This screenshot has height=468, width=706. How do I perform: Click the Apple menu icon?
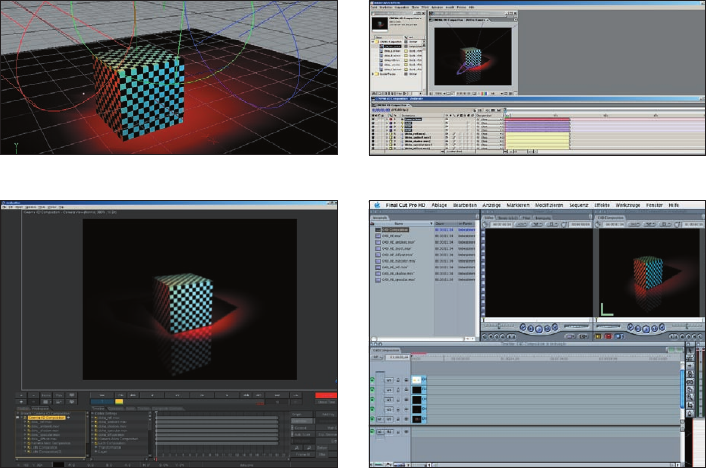tap(377, 205)
